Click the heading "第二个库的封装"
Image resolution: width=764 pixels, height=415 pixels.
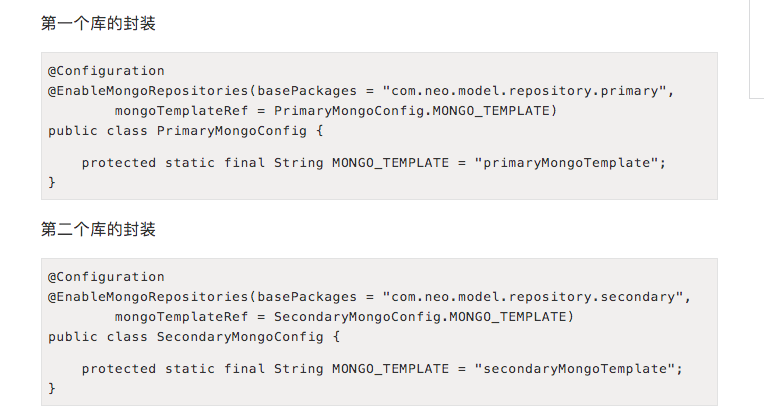98,230
